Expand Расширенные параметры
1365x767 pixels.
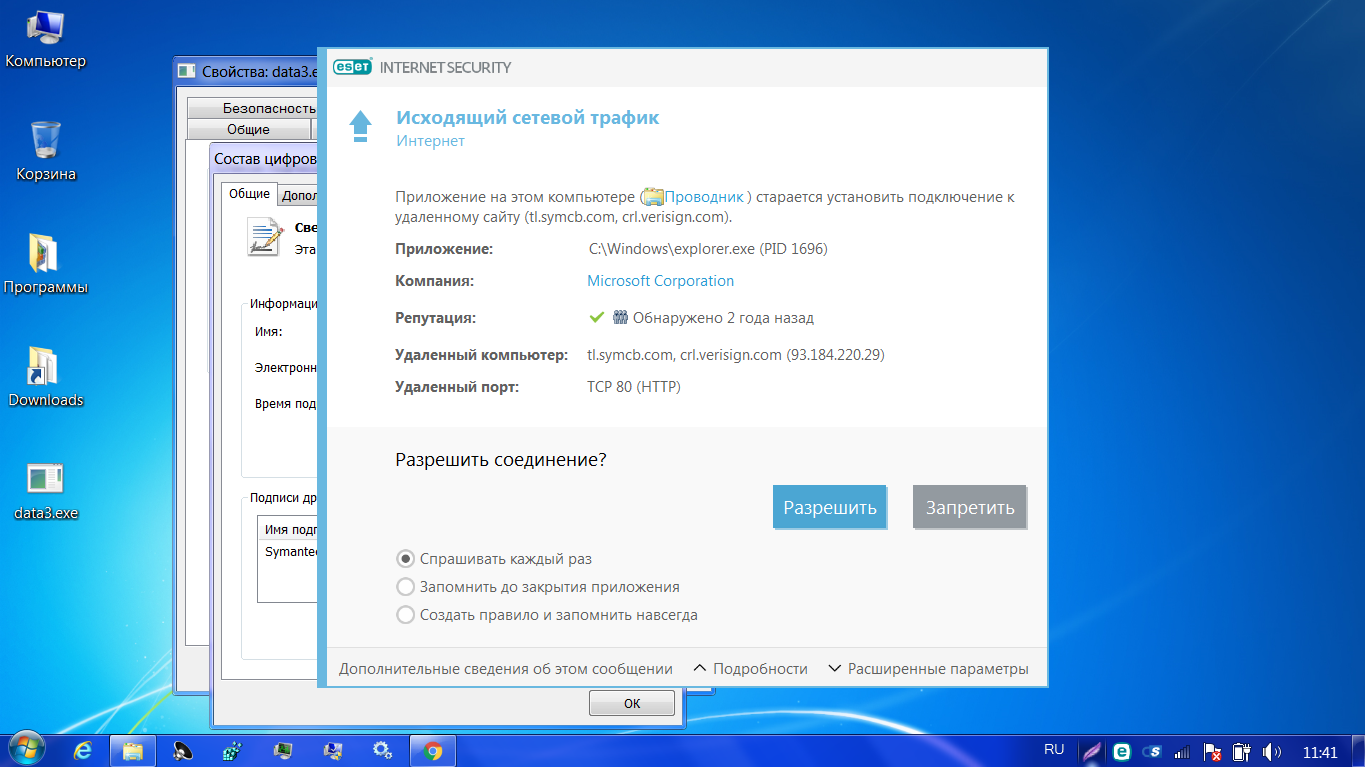click(928, 669)
